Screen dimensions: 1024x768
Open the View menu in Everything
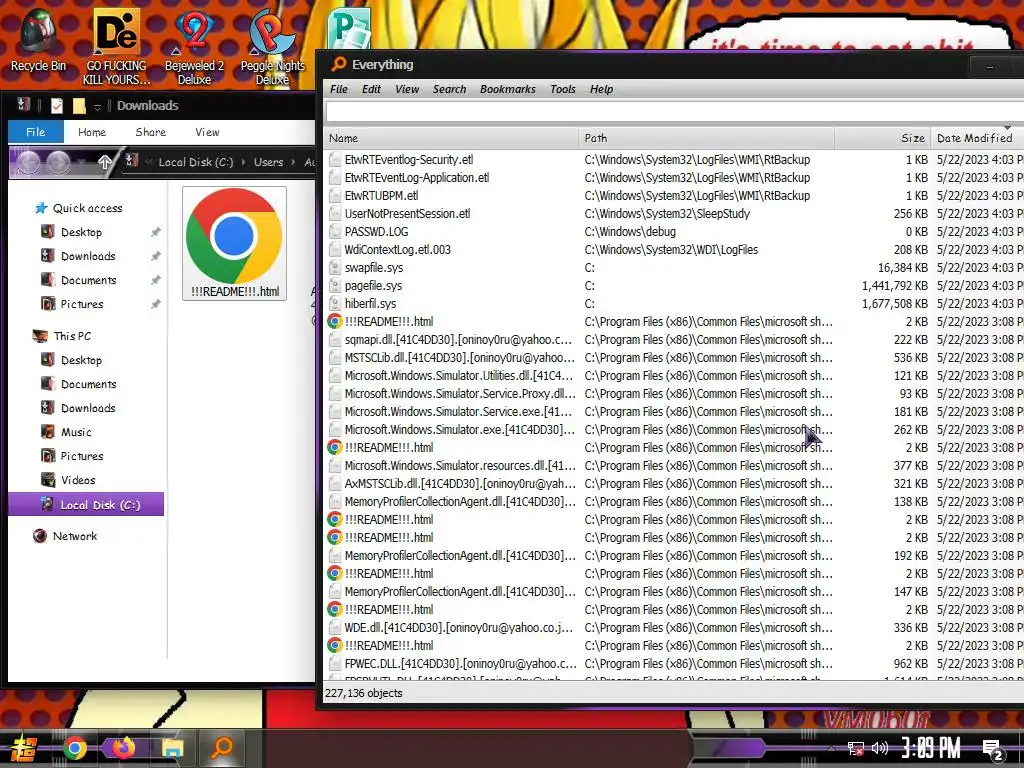[407, 89]
